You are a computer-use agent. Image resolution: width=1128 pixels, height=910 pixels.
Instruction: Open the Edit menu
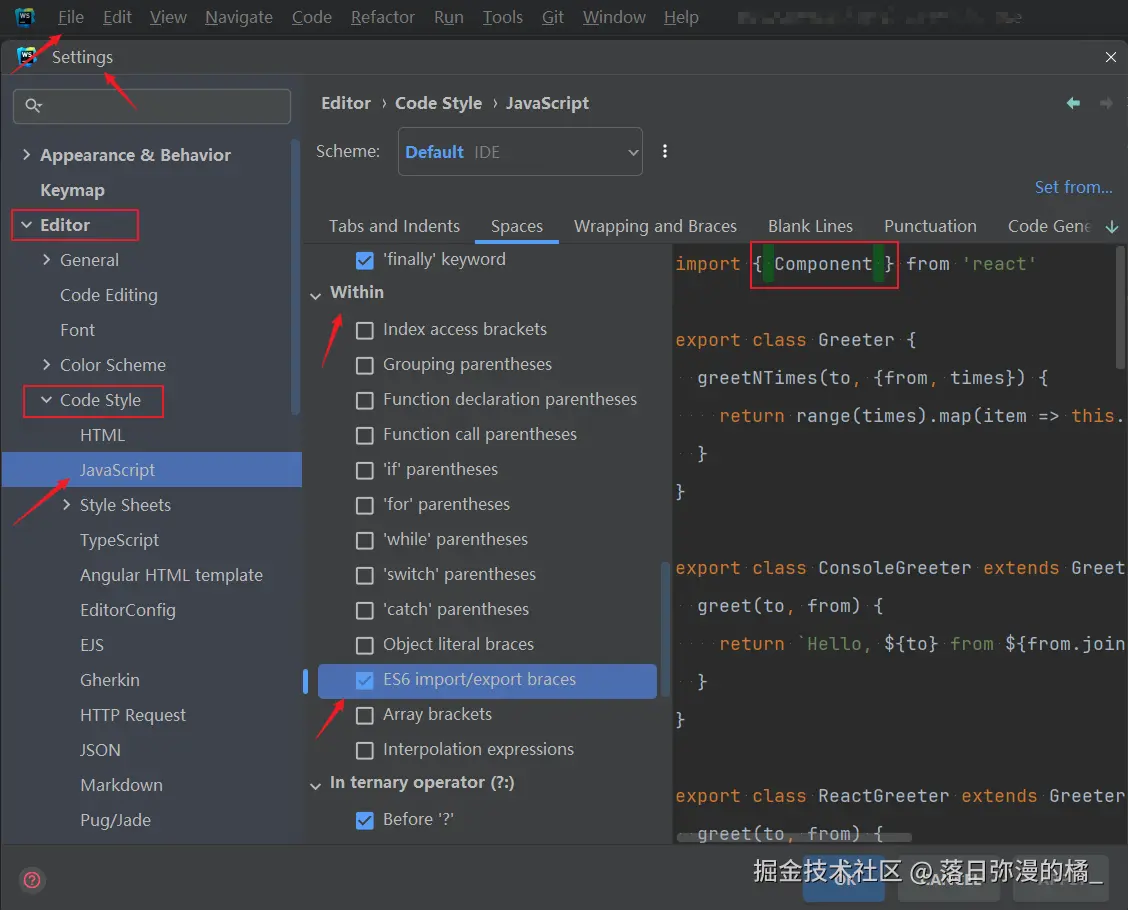click(x=117, y=17)
